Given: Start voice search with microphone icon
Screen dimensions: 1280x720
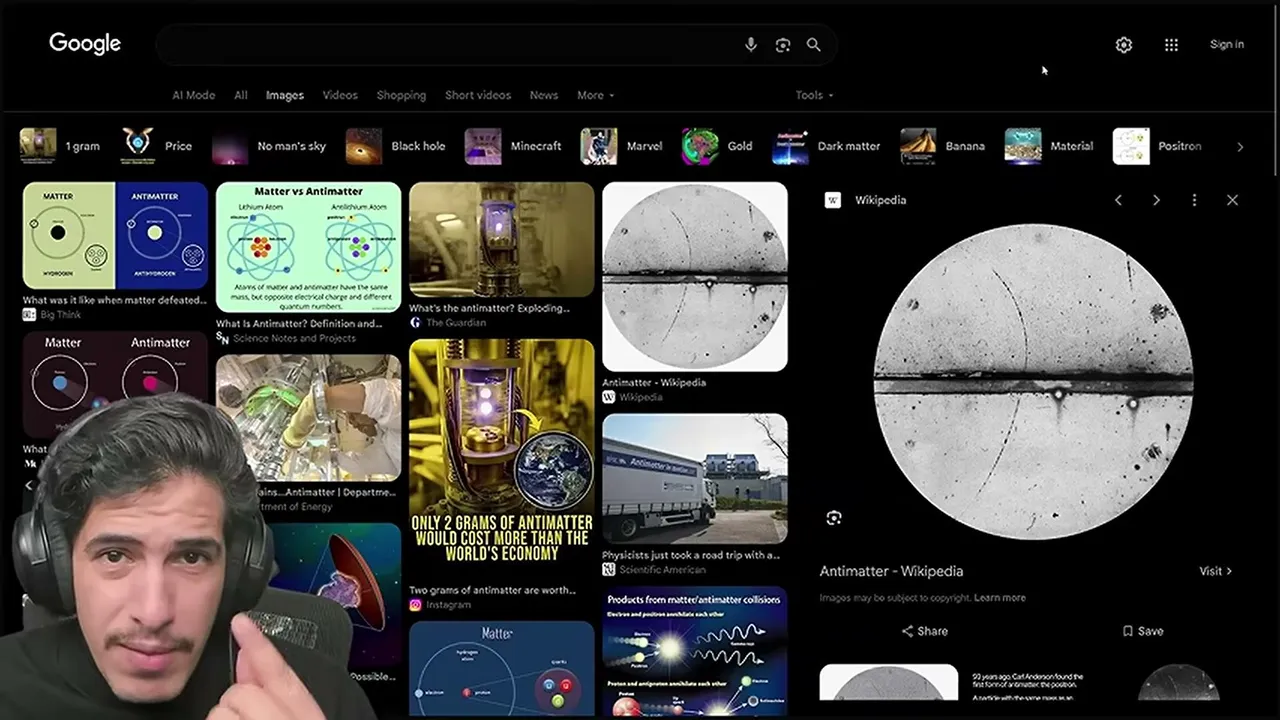Looking at the screenshot, I should pyautogui.click(x=751, y=45).
